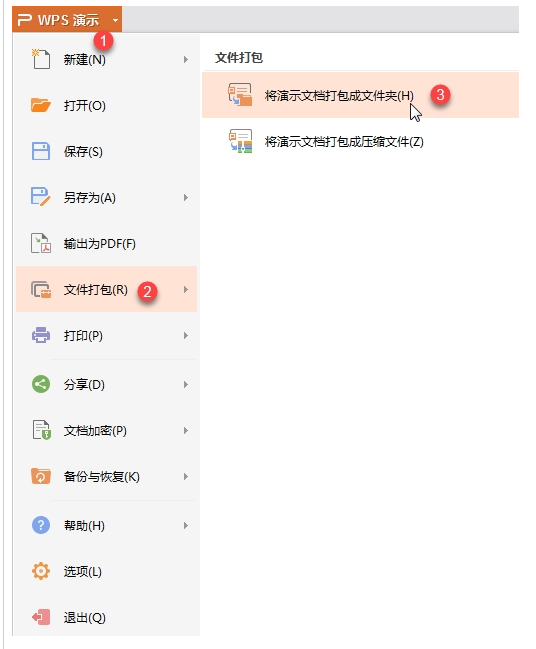Click the File Package briefcase icon
Image resolution: width=536 pixels, height=649 pixels.
(x=41, y=289)
